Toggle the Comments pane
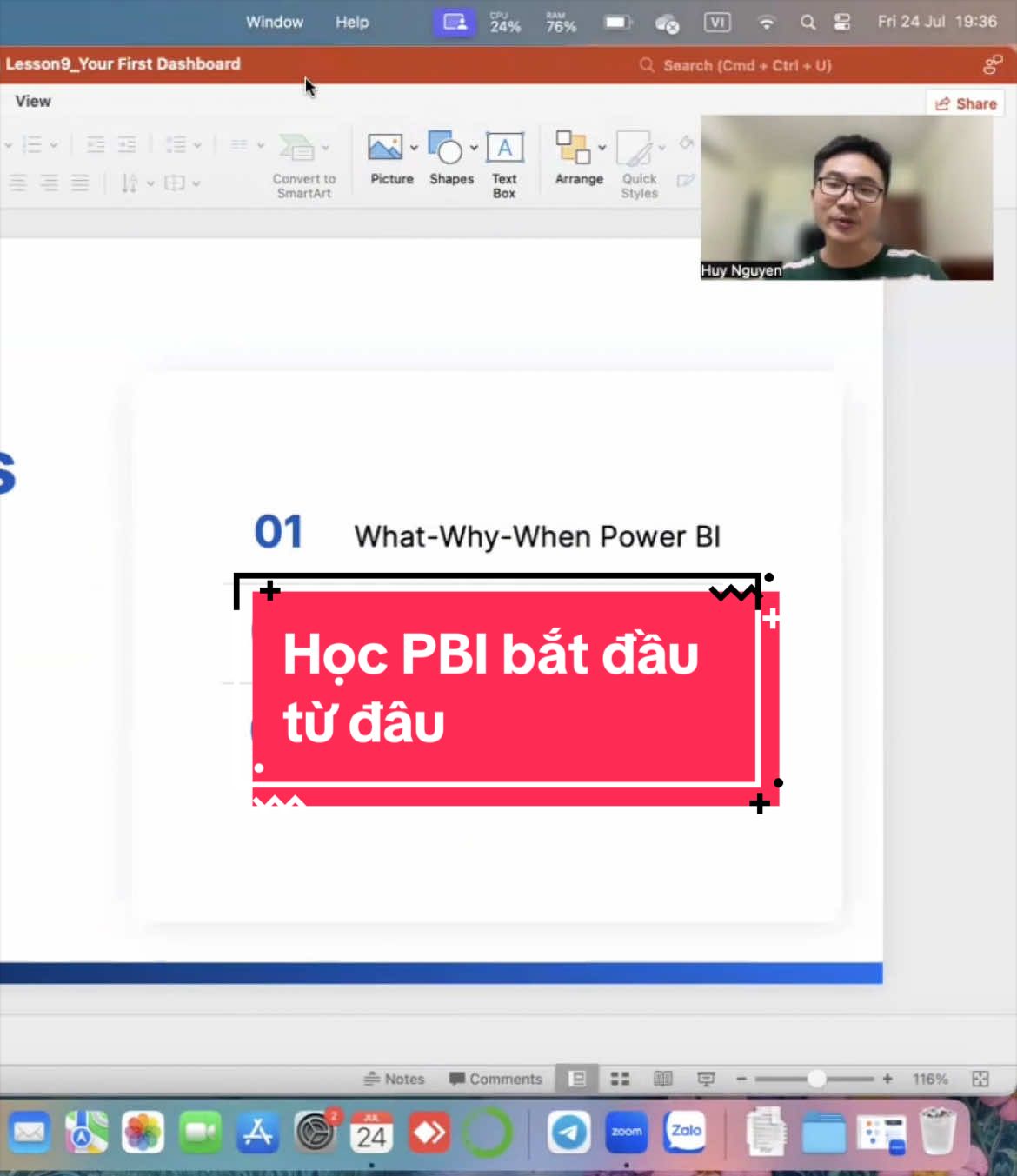This screenshot has width=1017, height=1176. 495,1079
